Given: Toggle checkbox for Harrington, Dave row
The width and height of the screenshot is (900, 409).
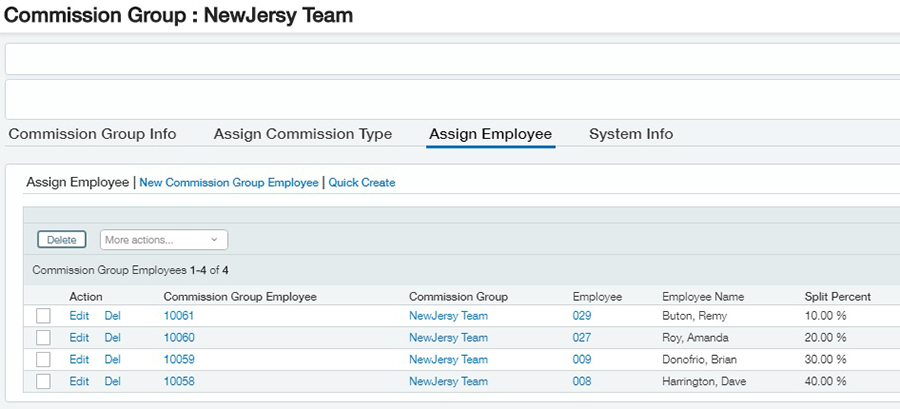Looking at the screenshot, I should [x=43, y=382].
